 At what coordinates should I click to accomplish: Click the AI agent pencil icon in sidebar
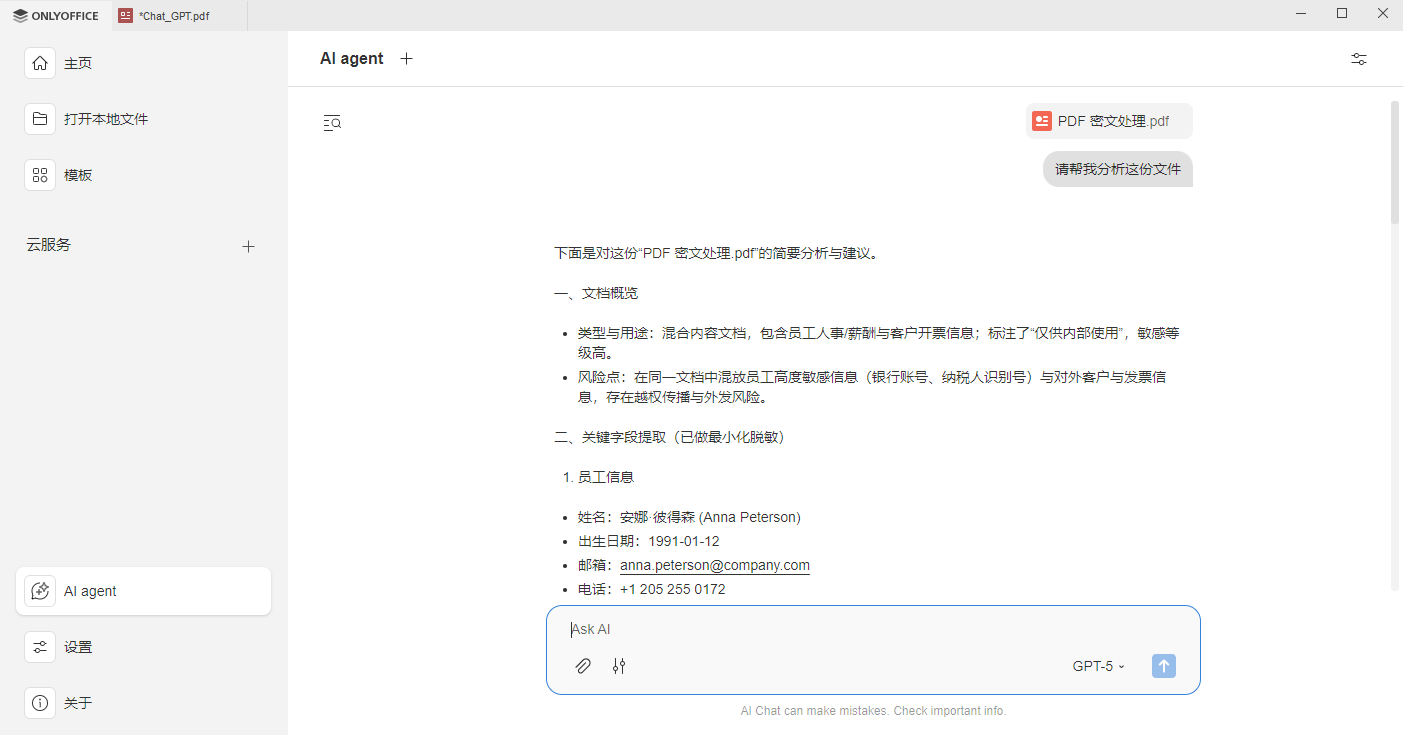(40, 590)
